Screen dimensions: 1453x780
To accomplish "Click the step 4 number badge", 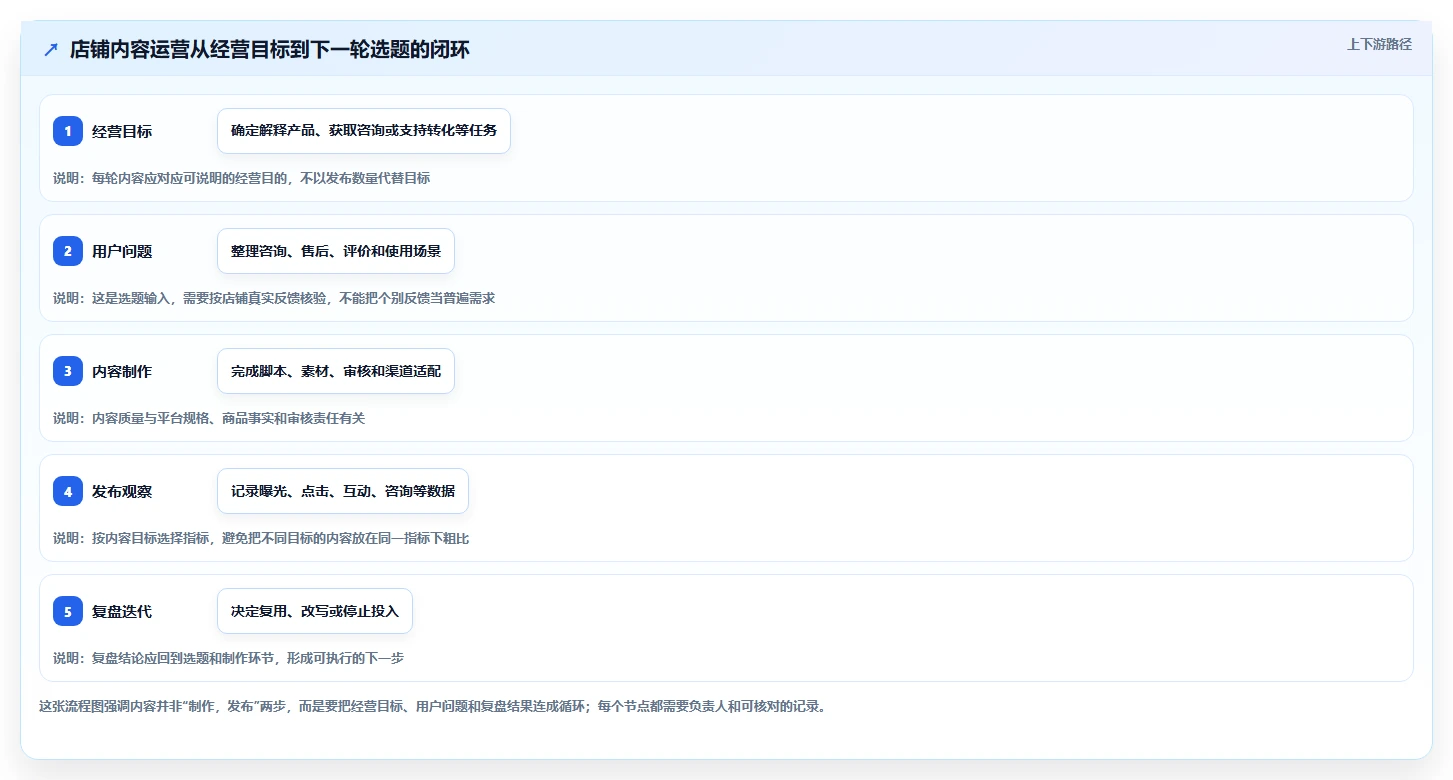I will (x=68, y=491).
